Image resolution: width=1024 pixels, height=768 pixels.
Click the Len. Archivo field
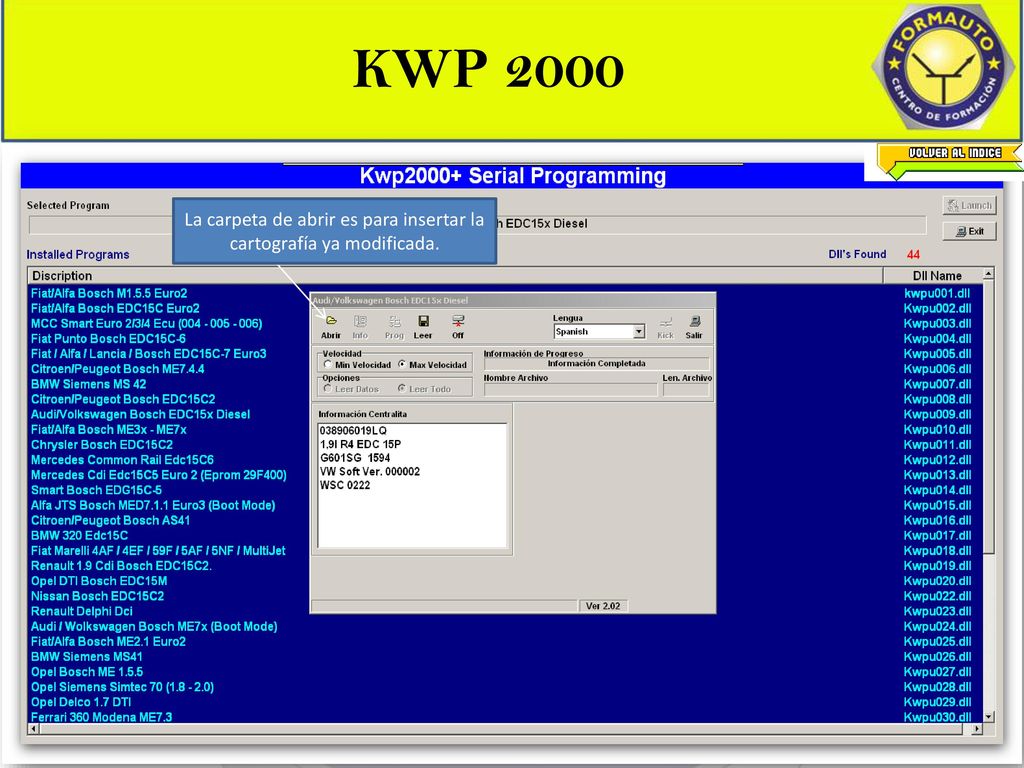[x=686, y=390]
